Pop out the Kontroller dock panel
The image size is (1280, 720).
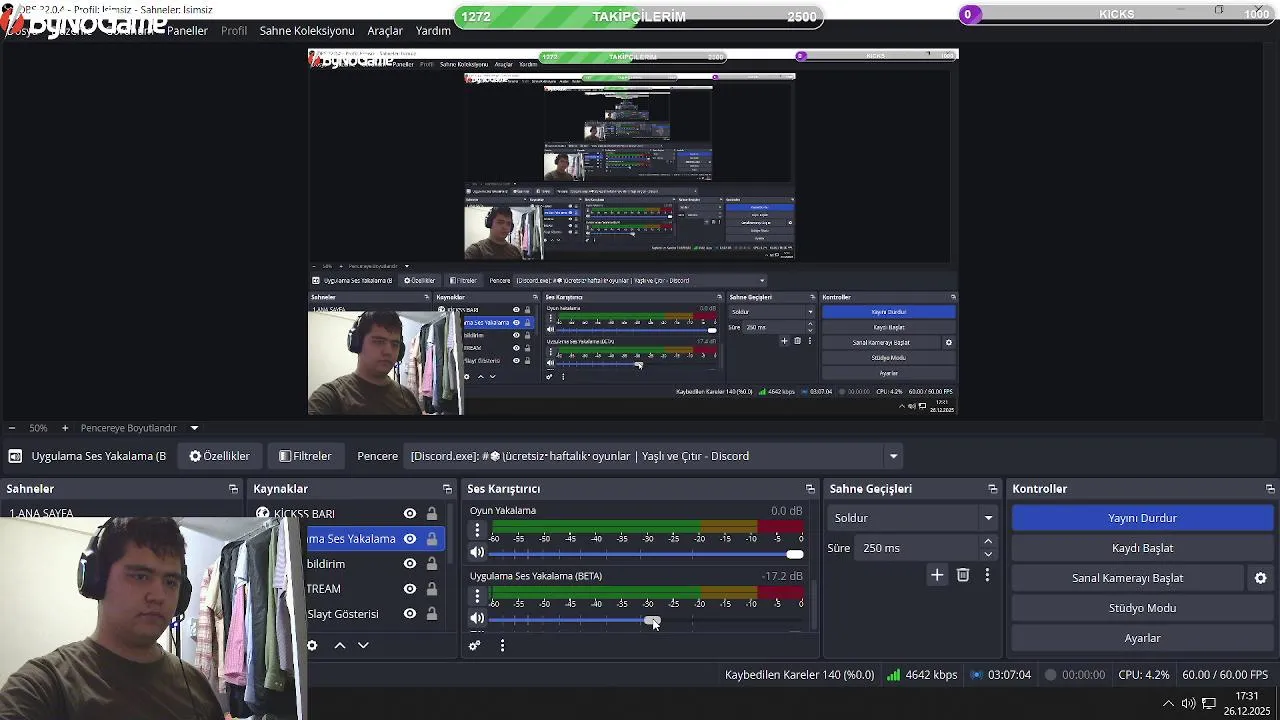click(1270, 489)
